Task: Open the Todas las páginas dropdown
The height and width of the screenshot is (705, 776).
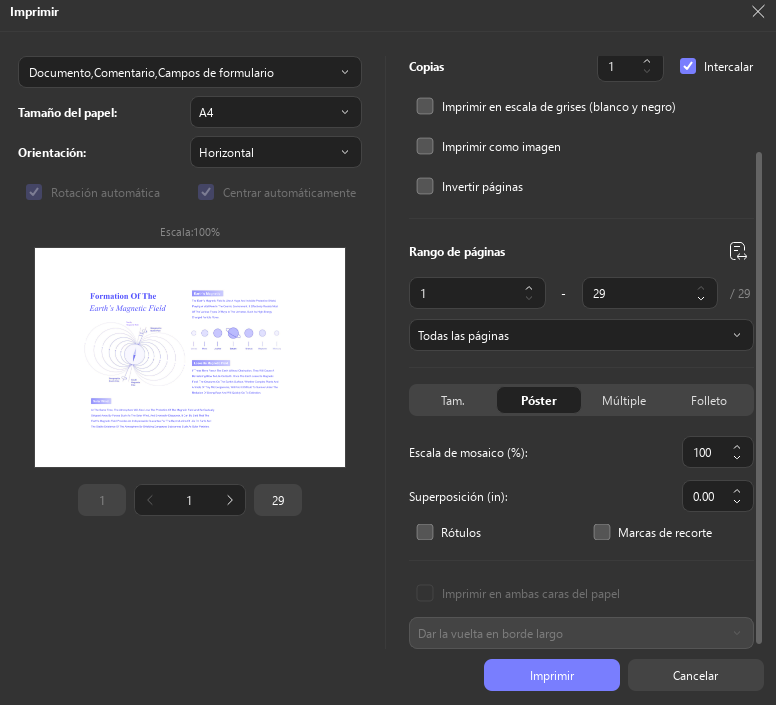Action: [581, 335]
